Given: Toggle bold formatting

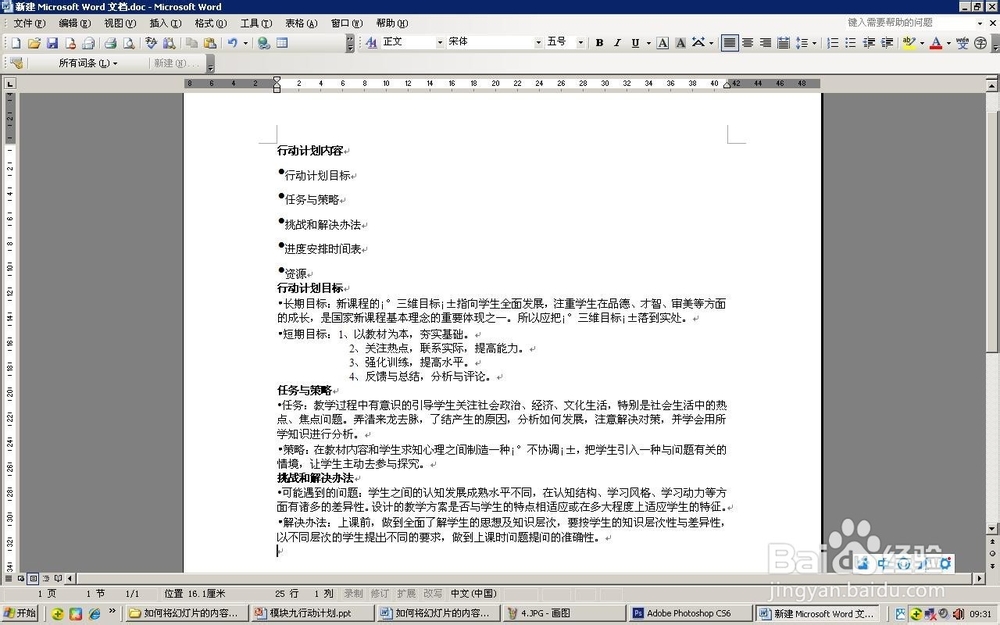Looking at the screenshot, I should coord(599,42).
